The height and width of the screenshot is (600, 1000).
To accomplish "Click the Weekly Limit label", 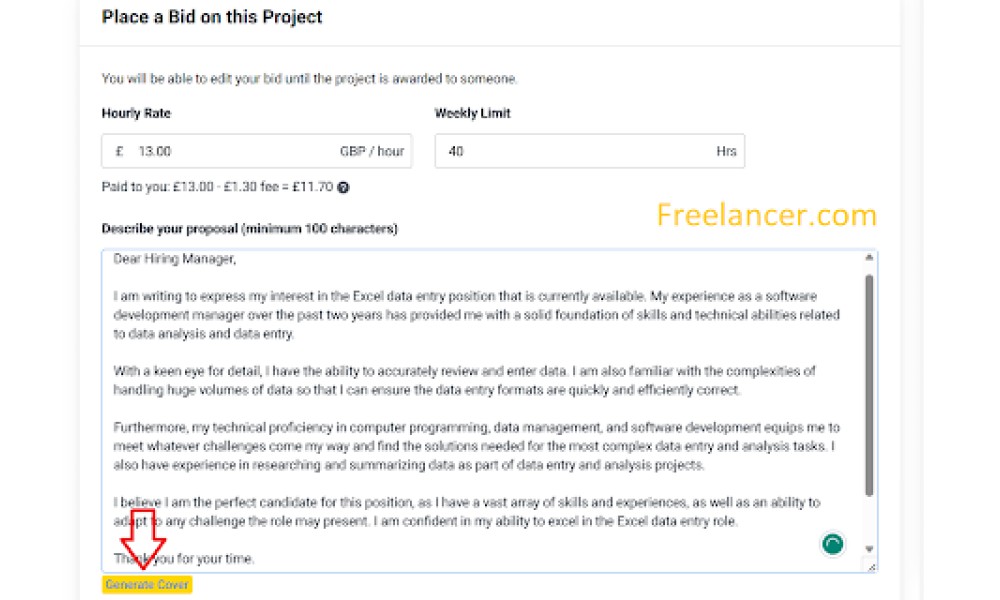I will pos(473,113).
